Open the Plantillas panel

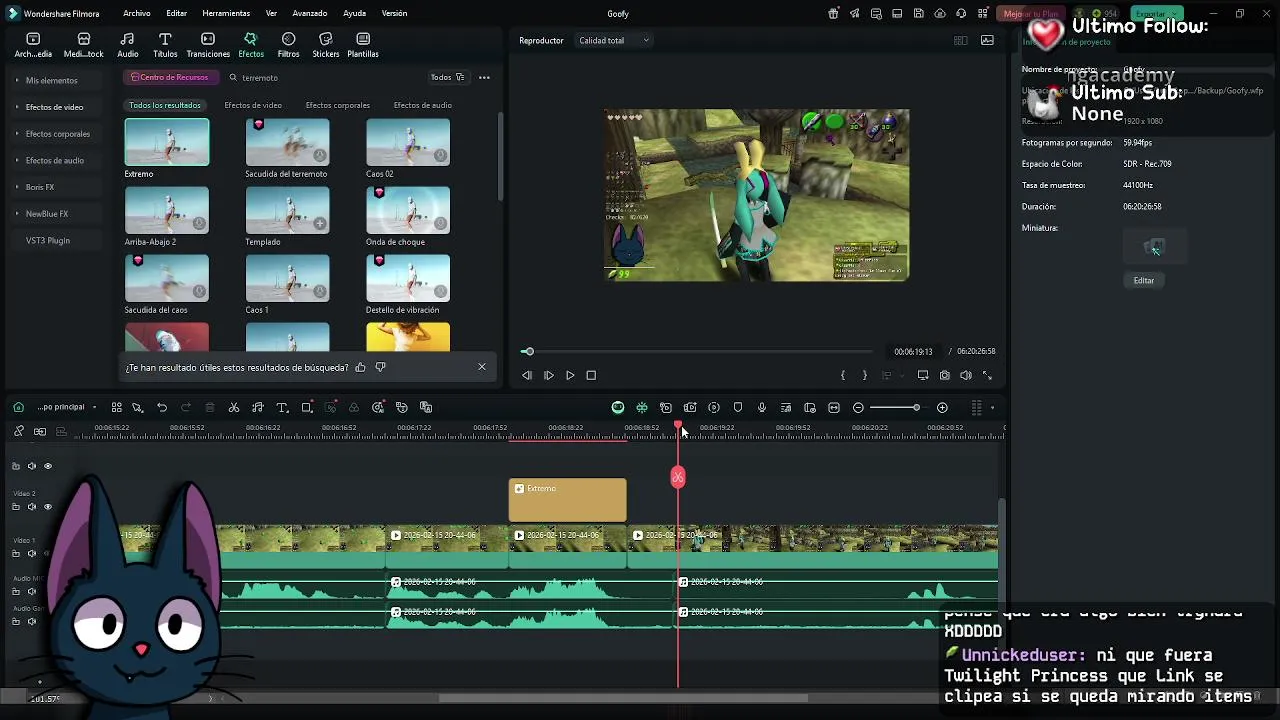(363, 45)
